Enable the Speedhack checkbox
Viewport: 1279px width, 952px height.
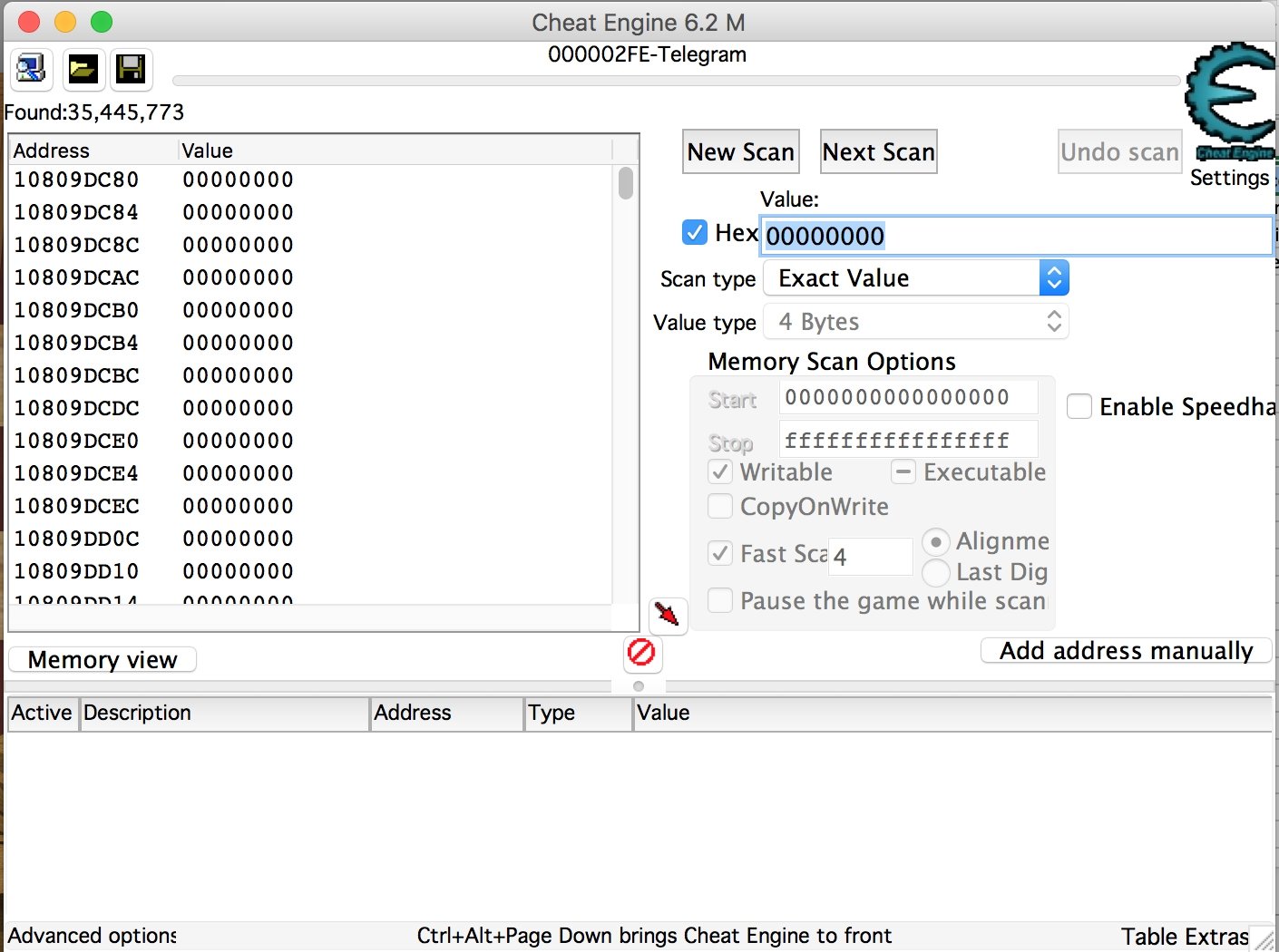pyautogui.click(x=1079, y=407)
